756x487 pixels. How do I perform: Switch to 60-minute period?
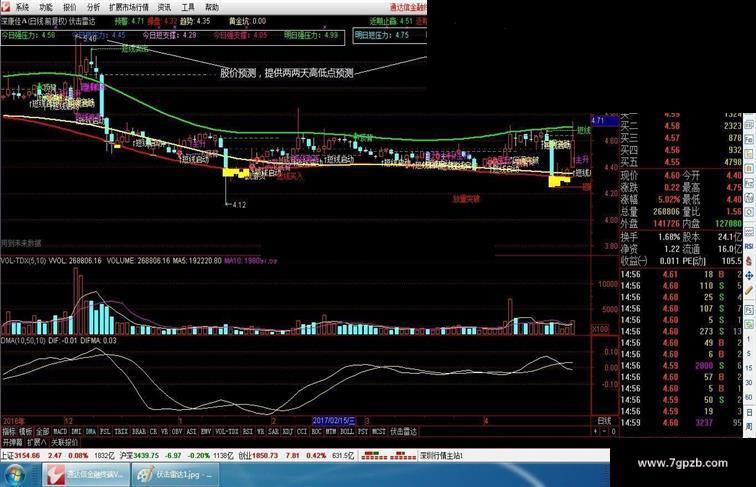pos(749,397)
